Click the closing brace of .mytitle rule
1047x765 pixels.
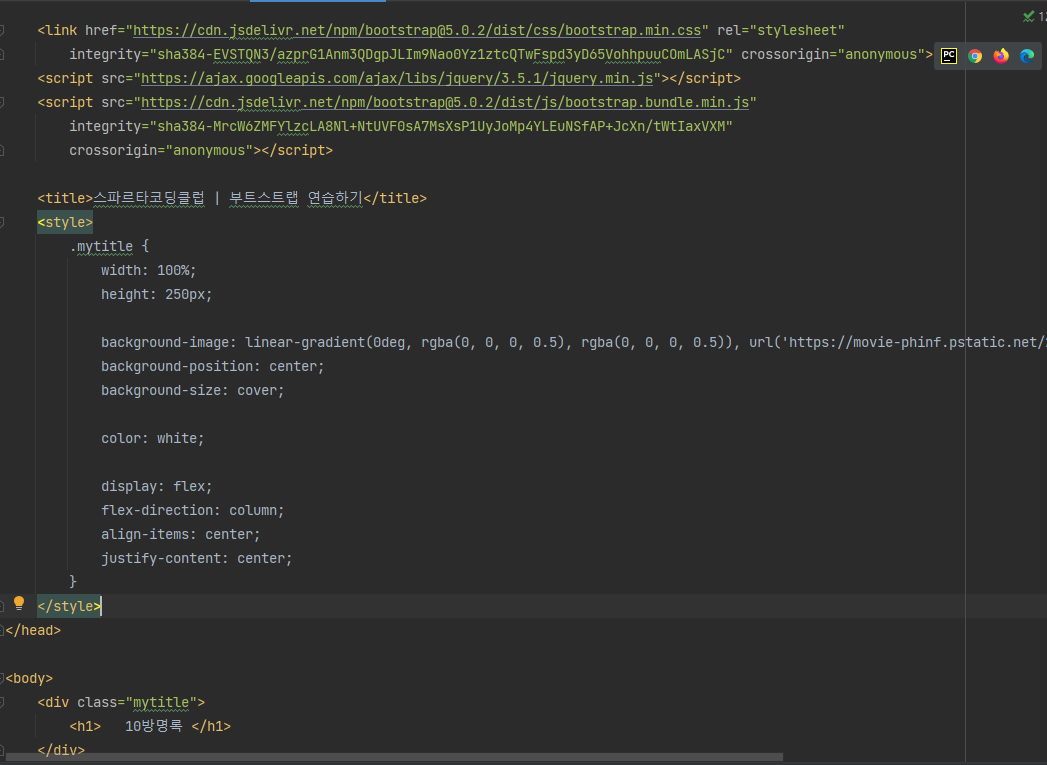pyautogui.click(x=73, y=582)
